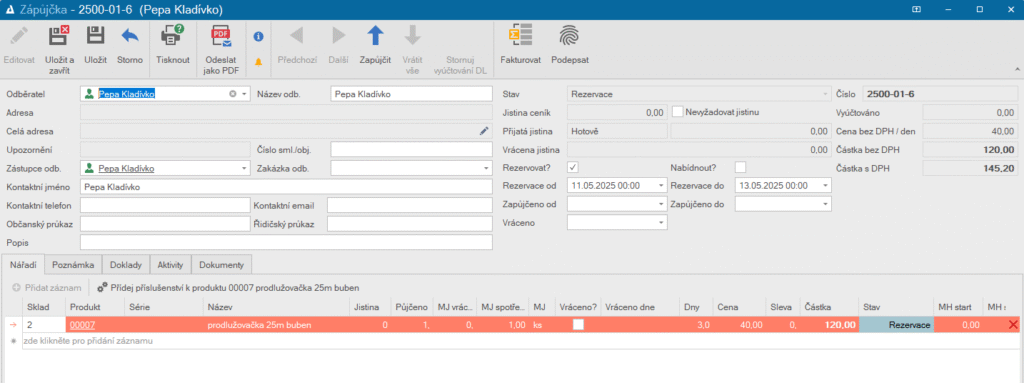Click the Kontaktní telefon input field

coord(165,205)
